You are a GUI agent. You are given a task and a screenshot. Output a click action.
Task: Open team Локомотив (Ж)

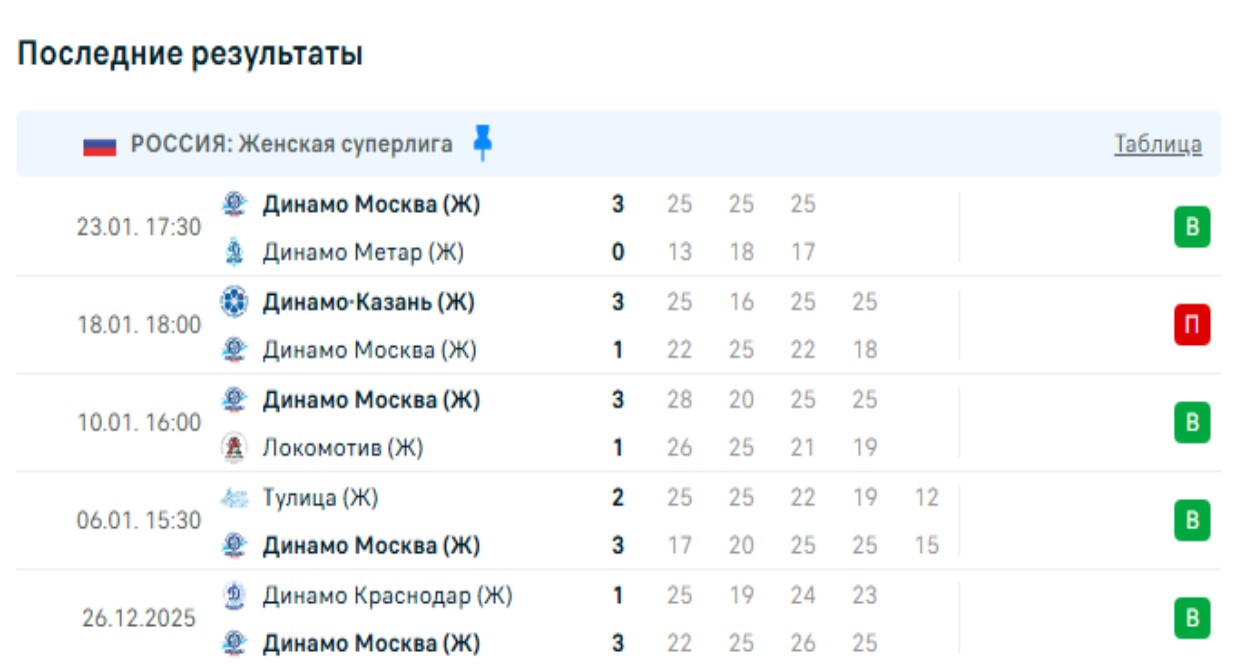point(343,448)
